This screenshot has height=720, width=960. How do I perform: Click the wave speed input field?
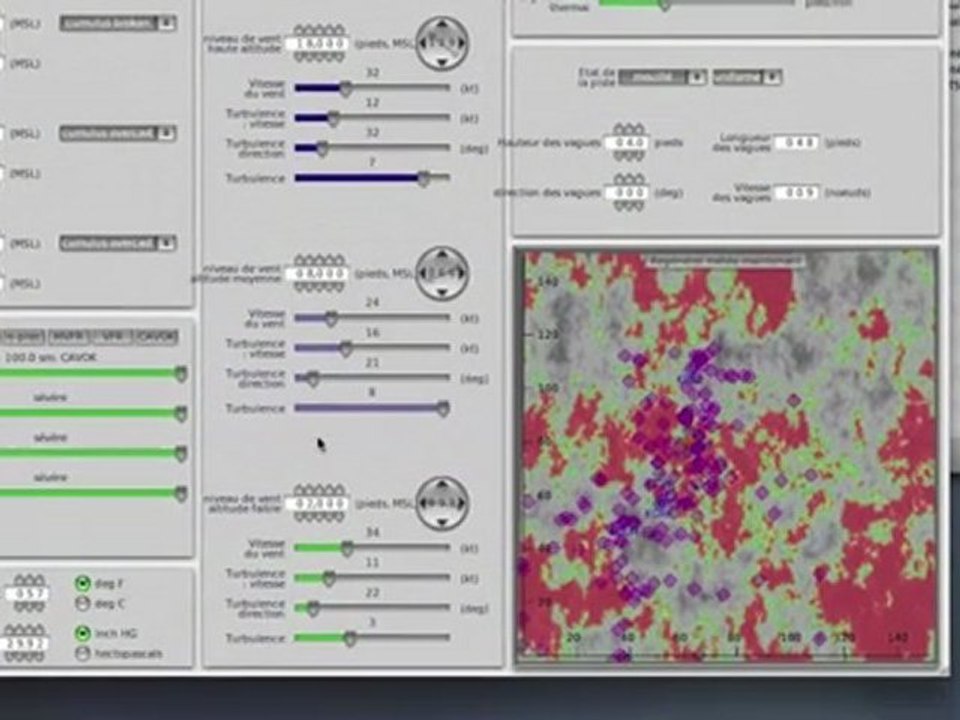(797, 193)
